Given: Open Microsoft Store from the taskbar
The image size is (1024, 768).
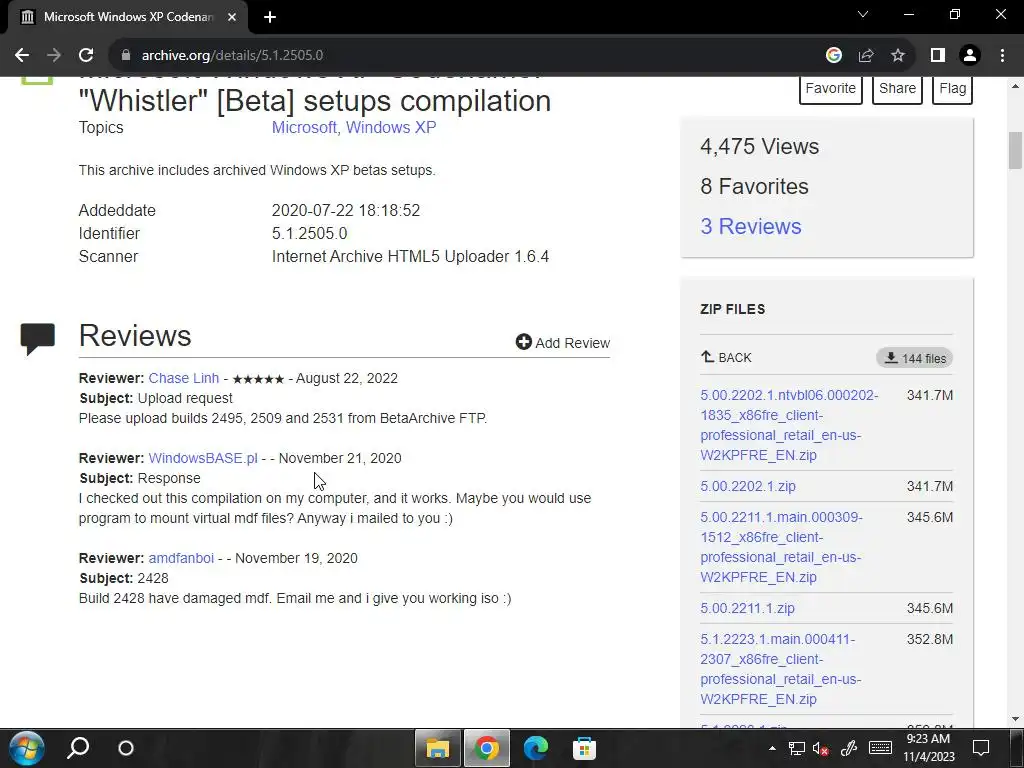Looking at the screenshot, I should pyautogui.click(x=584, y=748).
